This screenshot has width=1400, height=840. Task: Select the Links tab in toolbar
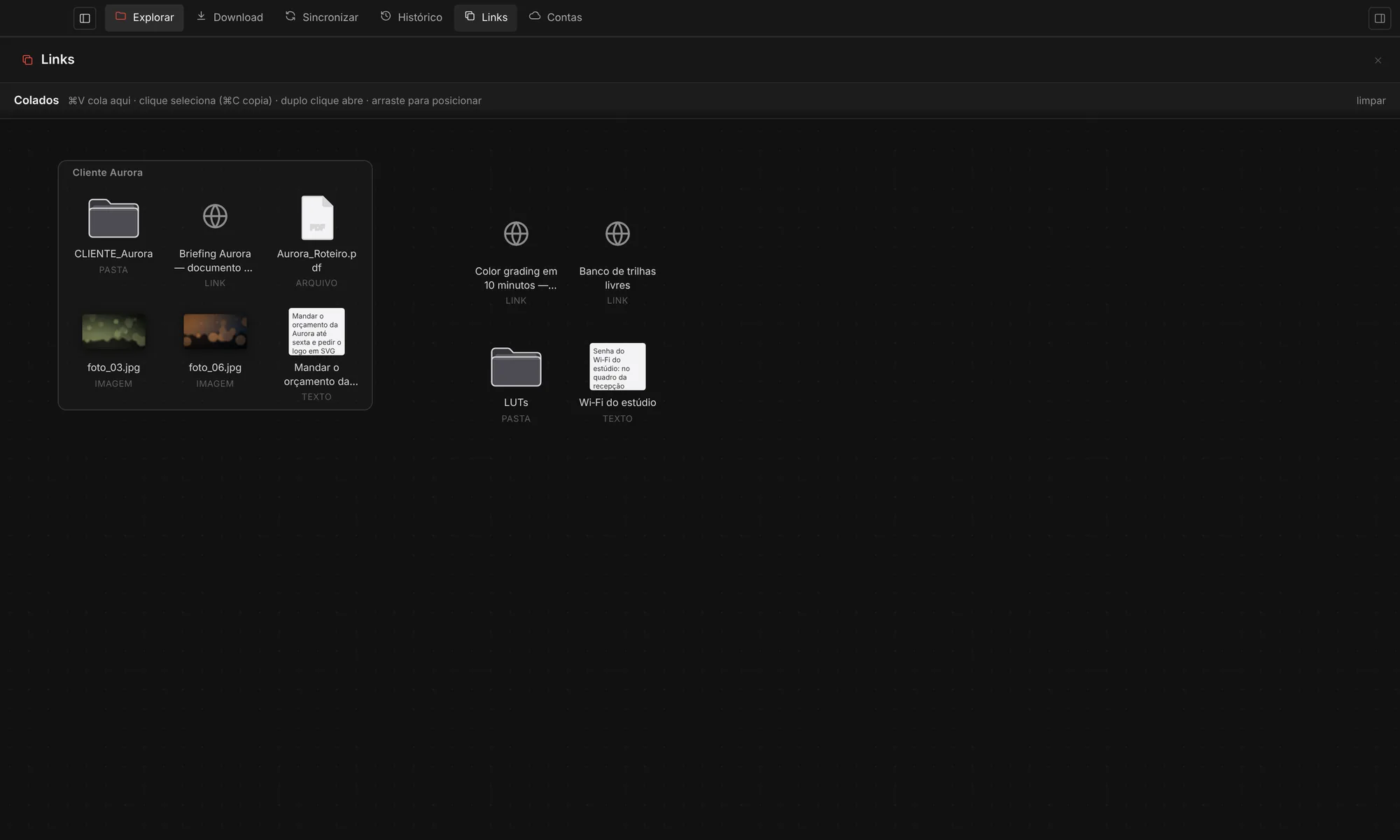(x=486, y=17)
